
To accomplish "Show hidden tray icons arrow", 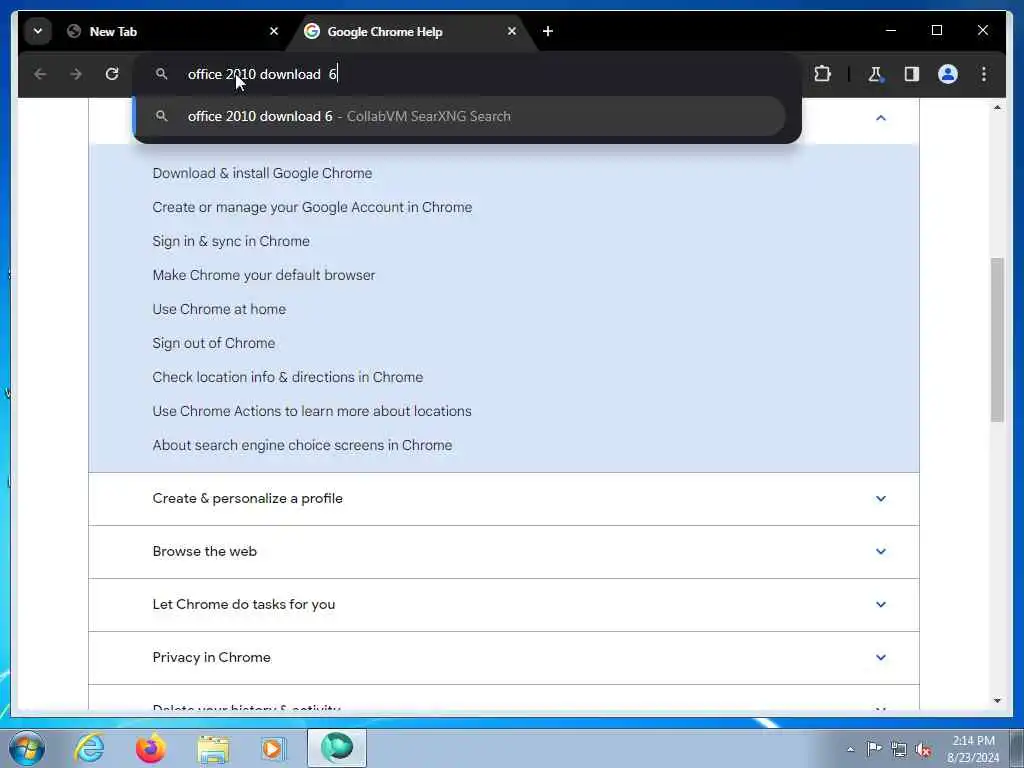I will (850, 749).
